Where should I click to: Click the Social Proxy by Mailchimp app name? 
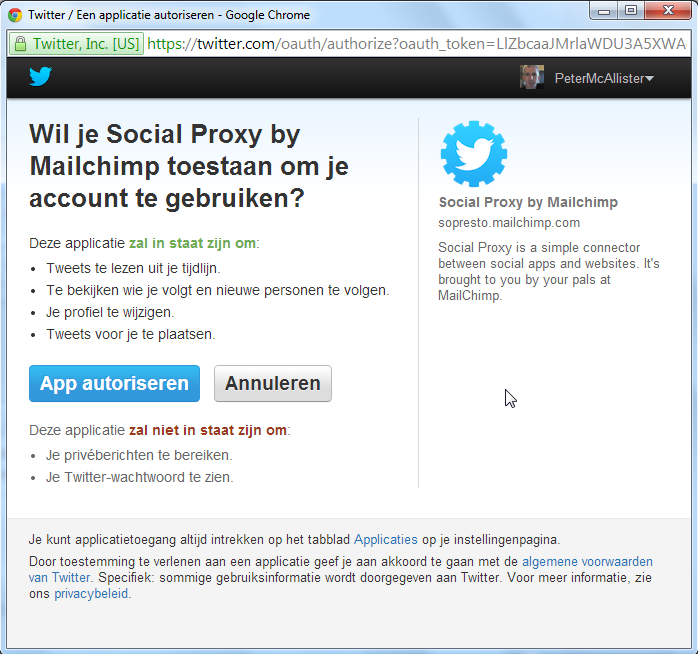(528, 202)
